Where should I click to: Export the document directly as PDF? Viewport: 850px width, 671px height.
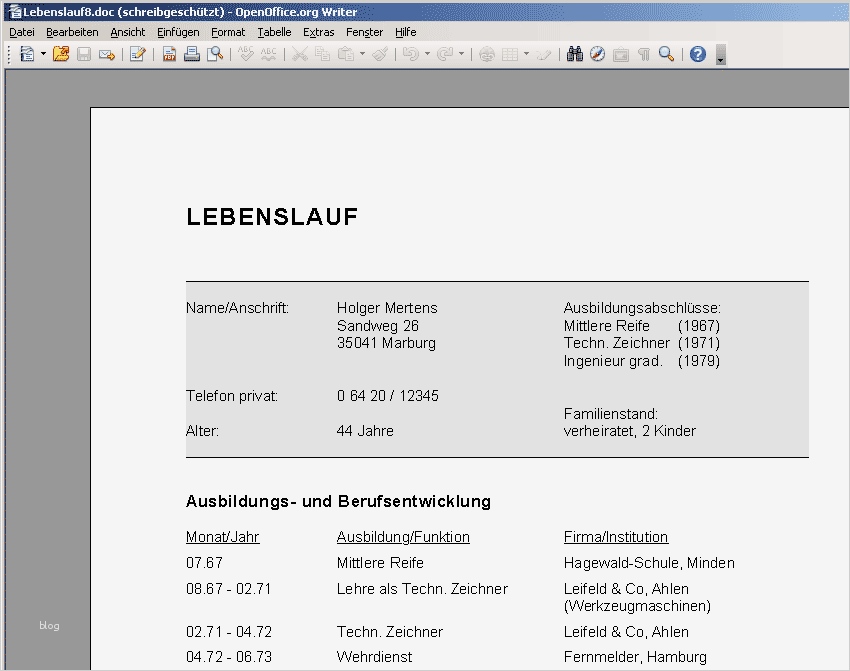[169, 53]
